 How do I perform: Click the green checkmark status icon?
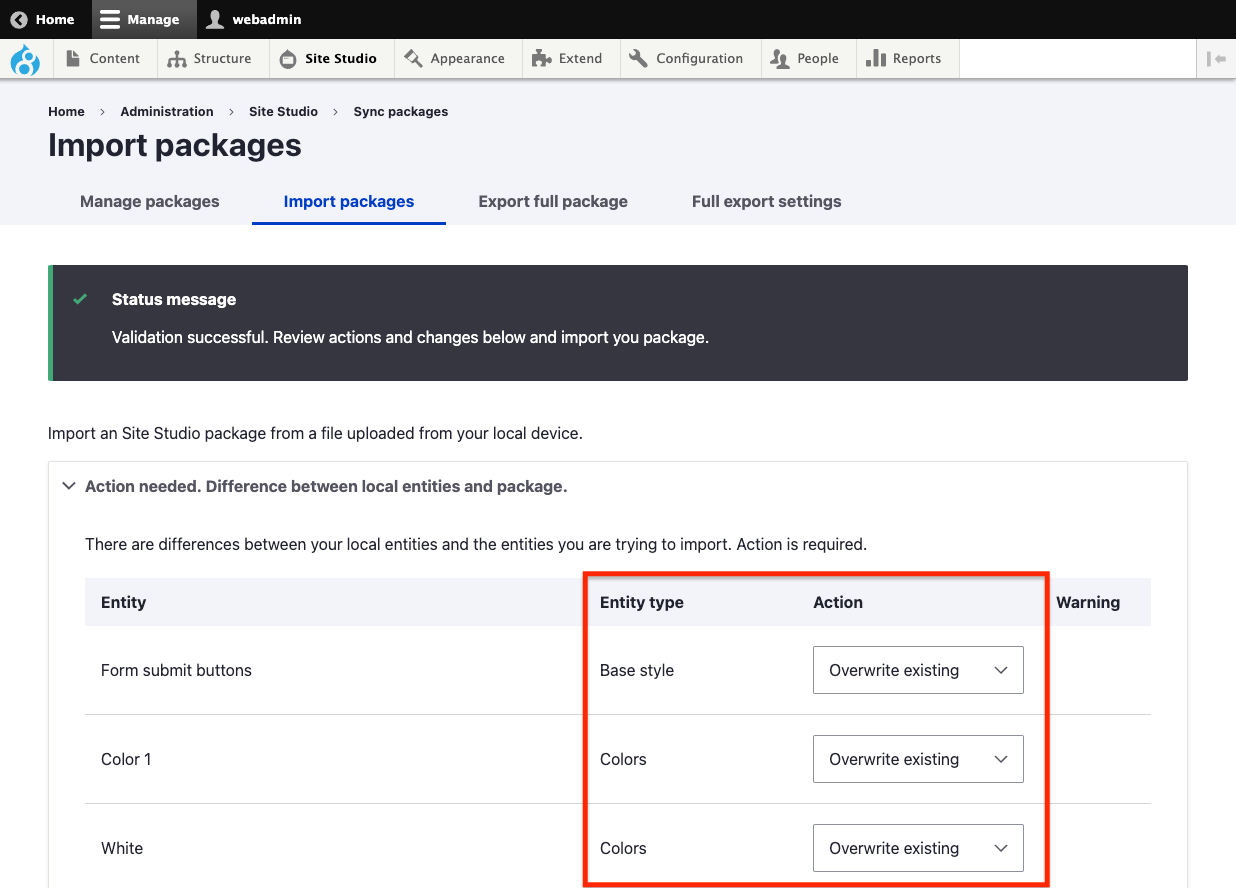point(80,299)
